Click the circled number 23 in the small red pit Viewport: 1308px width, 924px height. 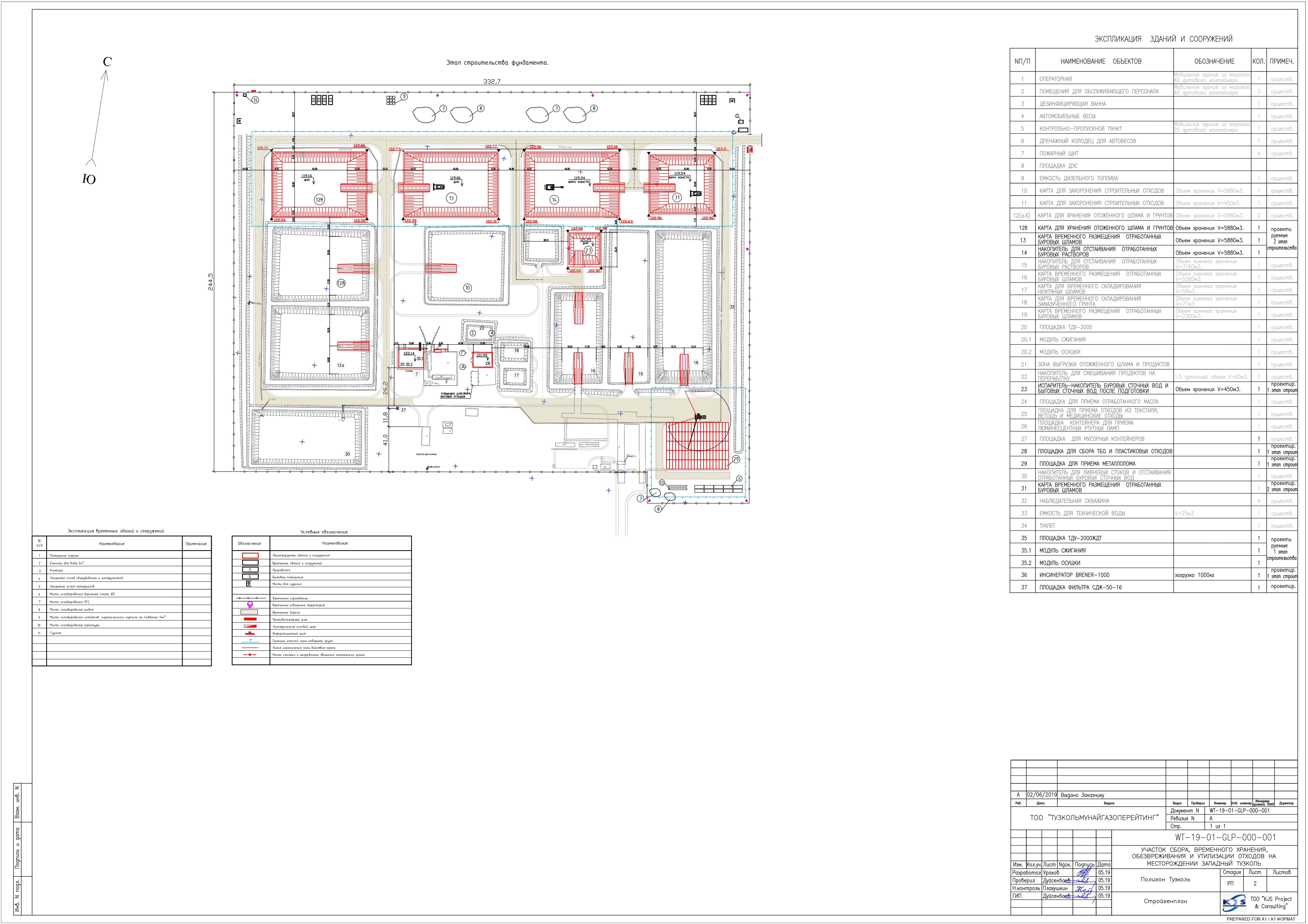588,250
